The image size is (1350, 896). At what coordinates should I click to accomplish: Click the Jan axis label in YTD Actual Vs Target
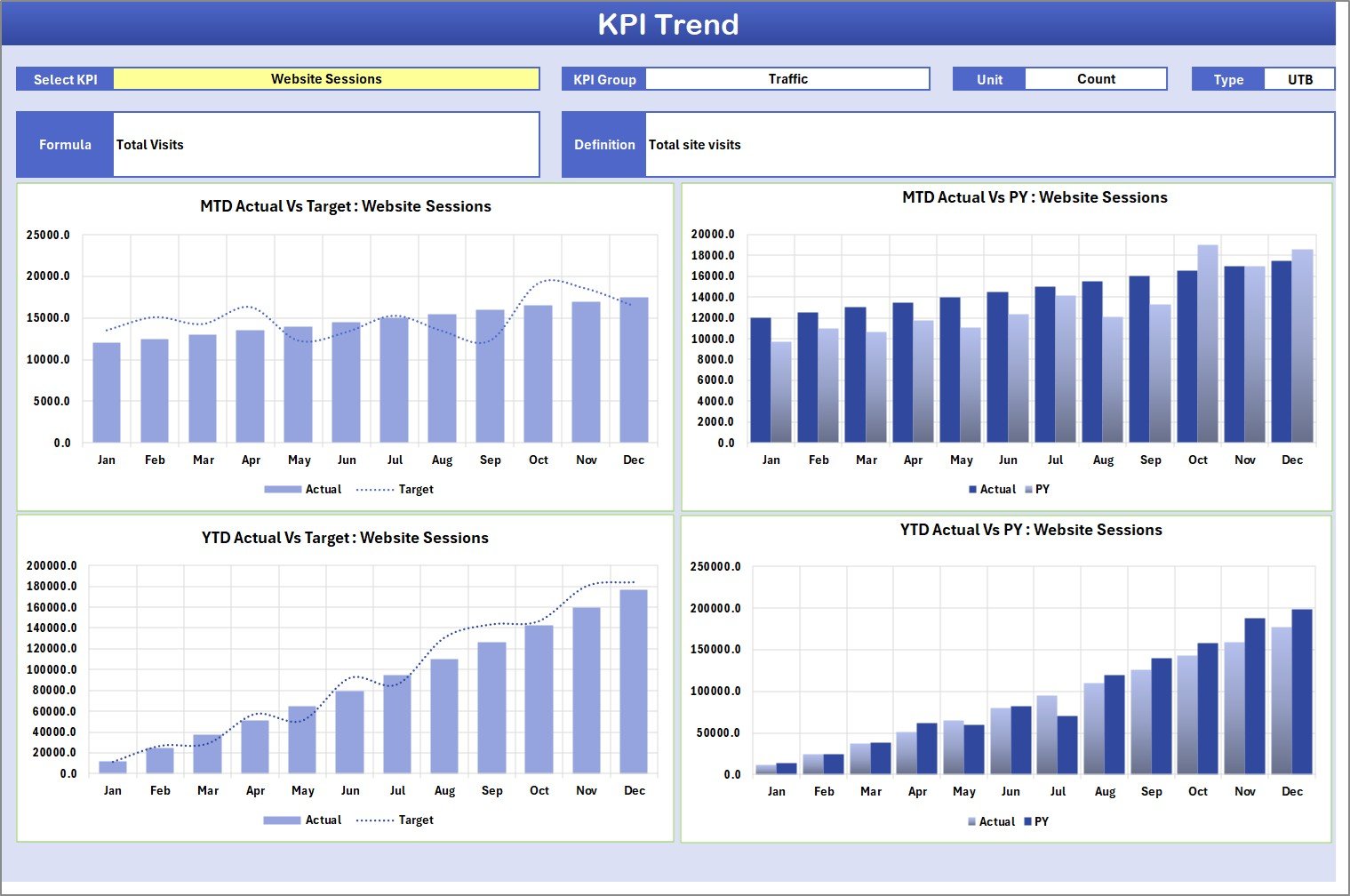pyautogui.click(x=113, y=790)
